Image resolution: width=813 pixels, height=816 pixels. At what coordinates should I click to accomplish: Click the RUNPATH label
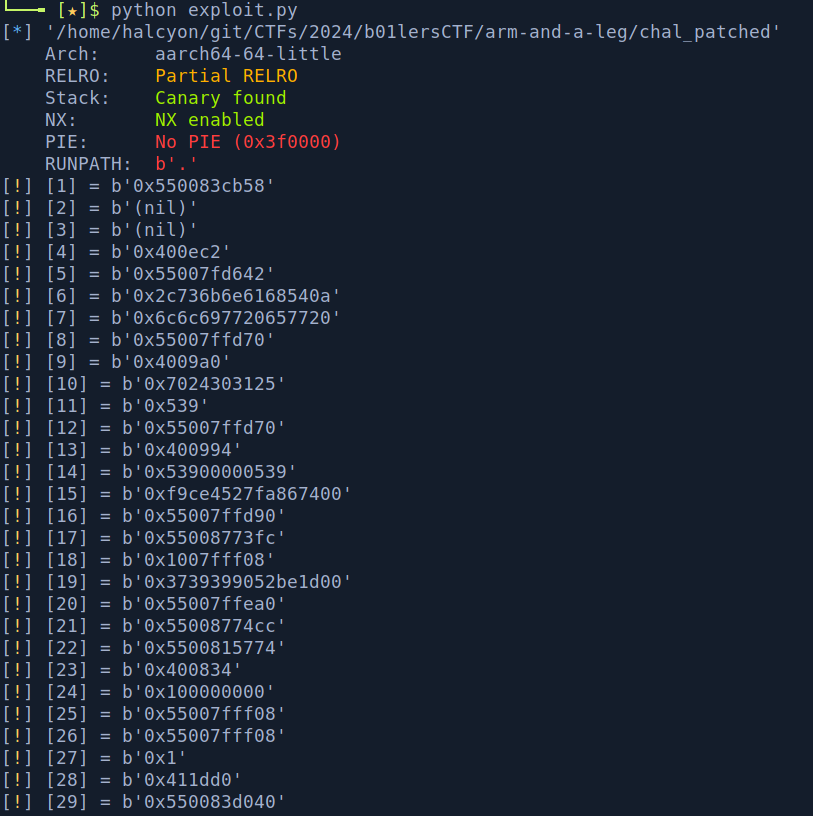coord(88,164)
